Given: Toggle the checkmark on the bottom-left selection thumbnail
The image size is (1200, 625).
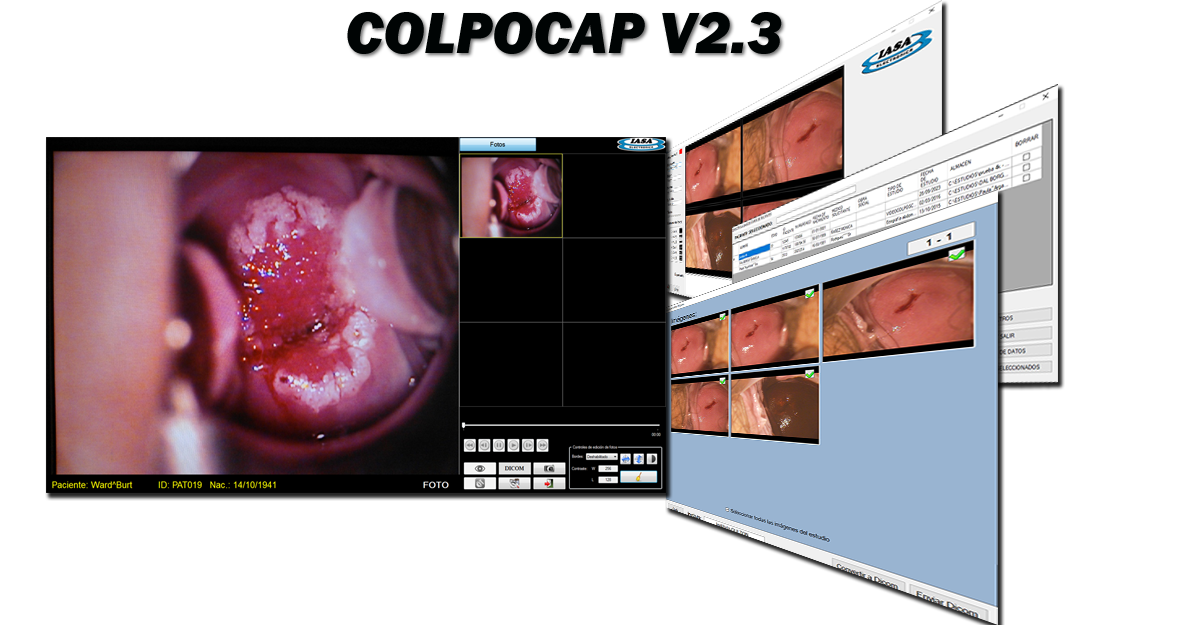Looking at the screenshot, I should [x=721, y=380].
